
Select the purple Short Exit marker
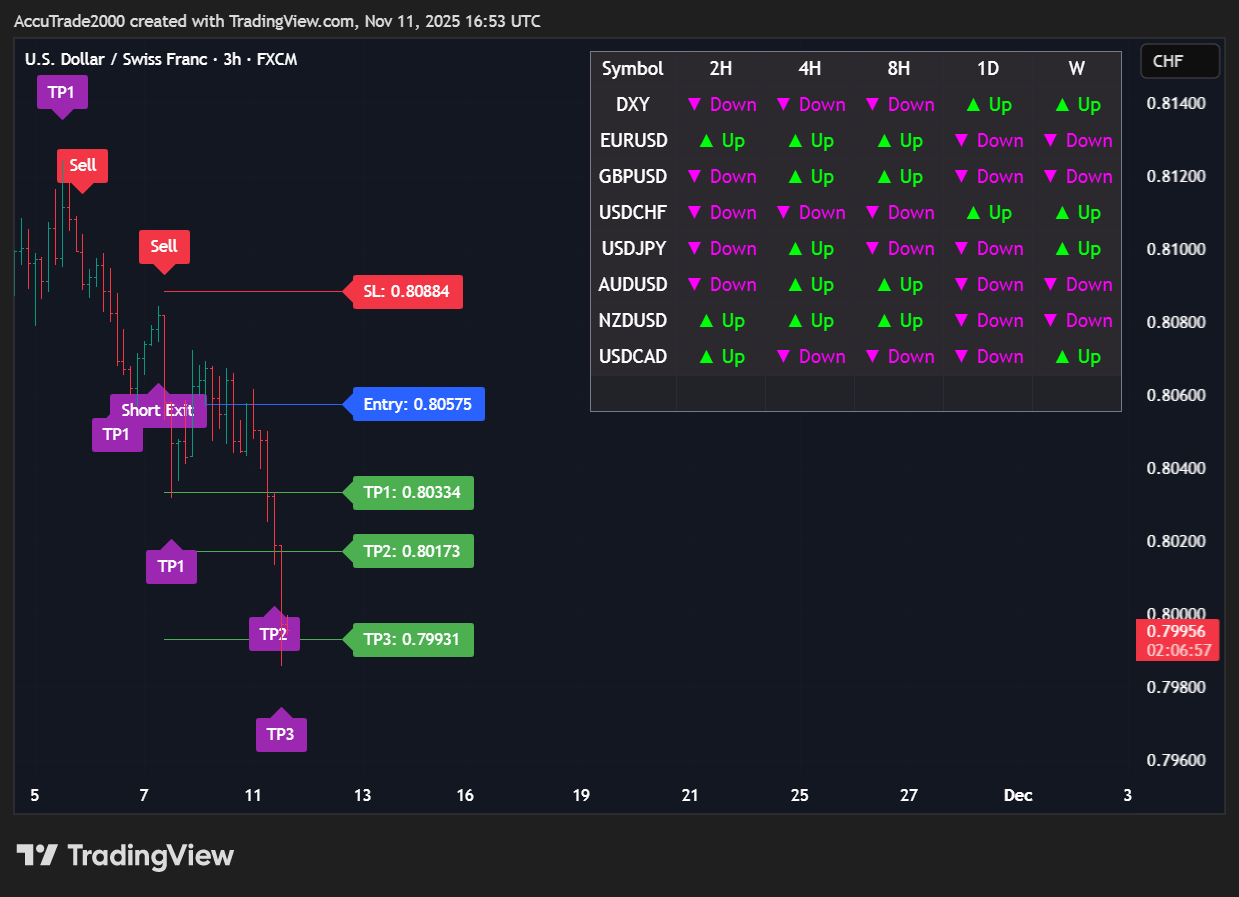click(x=157, y=410)
